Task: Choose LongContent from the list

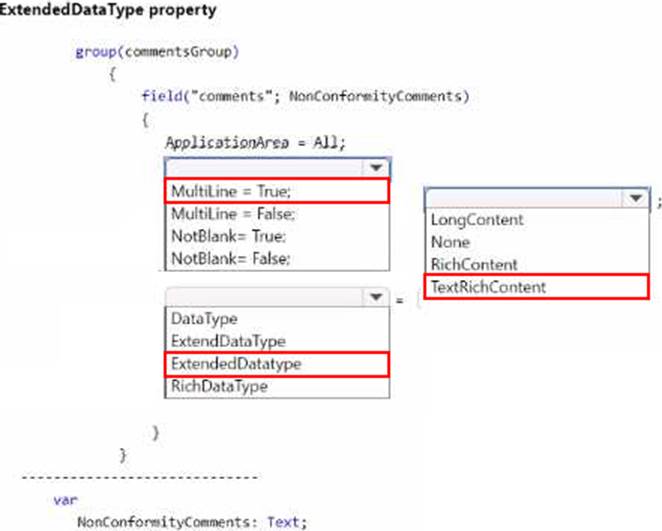Action: [477, 220]
